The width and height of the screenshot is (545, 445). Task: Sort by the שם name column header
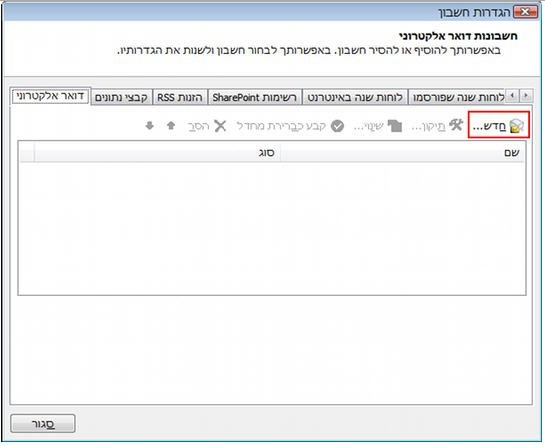401,153
